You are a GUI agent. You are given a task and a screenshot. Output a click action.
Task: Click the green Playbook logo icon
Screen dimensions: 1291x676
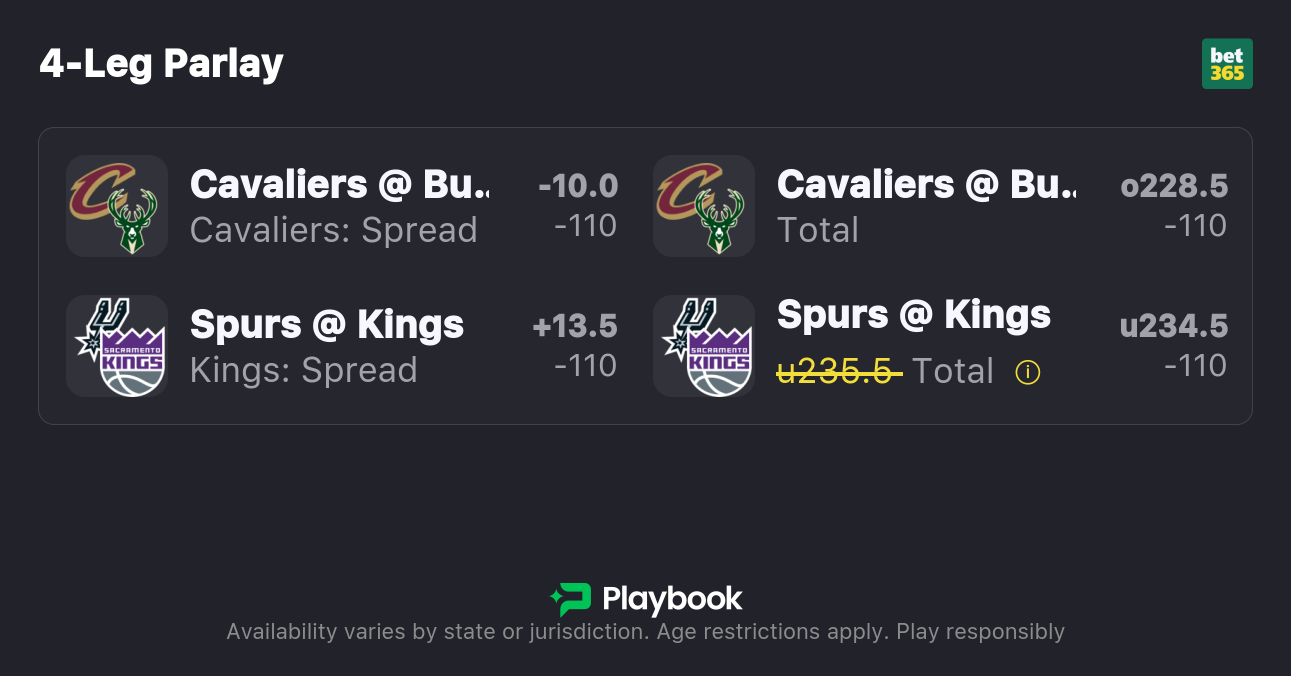[x=571, y=599]
